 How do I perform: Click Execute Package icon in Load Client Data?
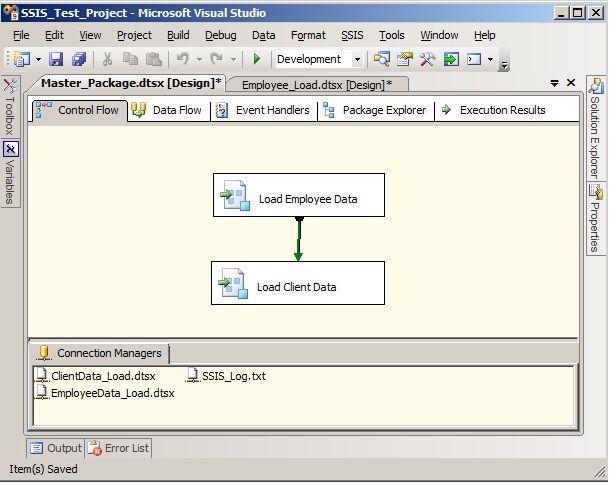click(x=233, y=284)
